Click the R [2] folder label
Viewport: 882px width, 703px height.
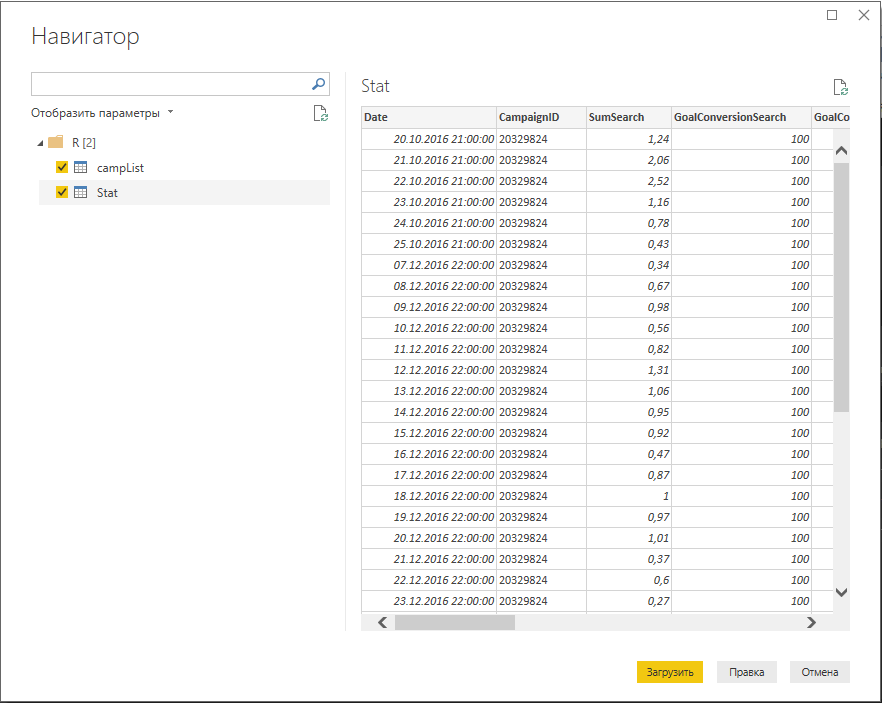[84, 143]
